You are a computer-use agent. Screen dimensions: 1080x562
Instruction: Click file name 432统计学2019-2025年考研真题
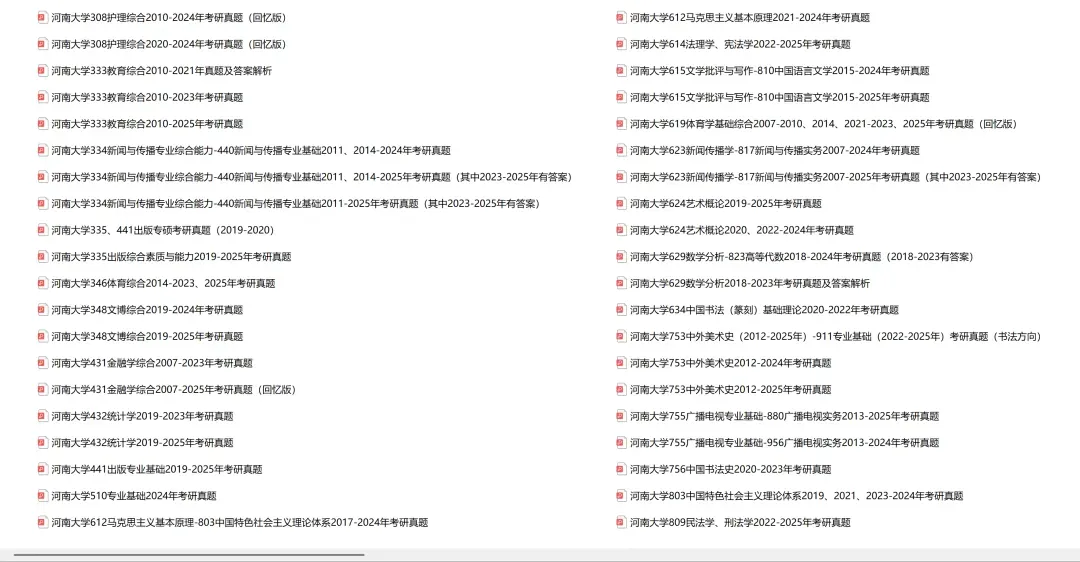143,443
